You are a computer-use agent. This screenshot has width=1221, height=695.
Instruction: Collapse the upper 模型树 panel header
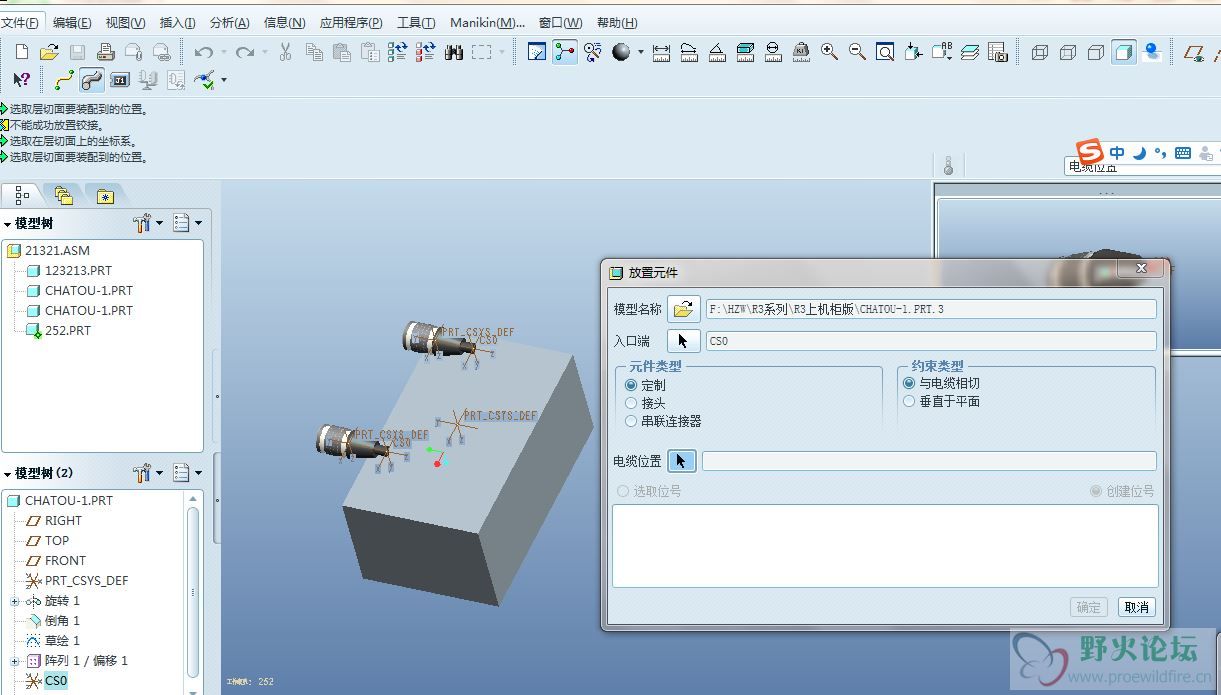pyautogui.click(x=8, y=224)
